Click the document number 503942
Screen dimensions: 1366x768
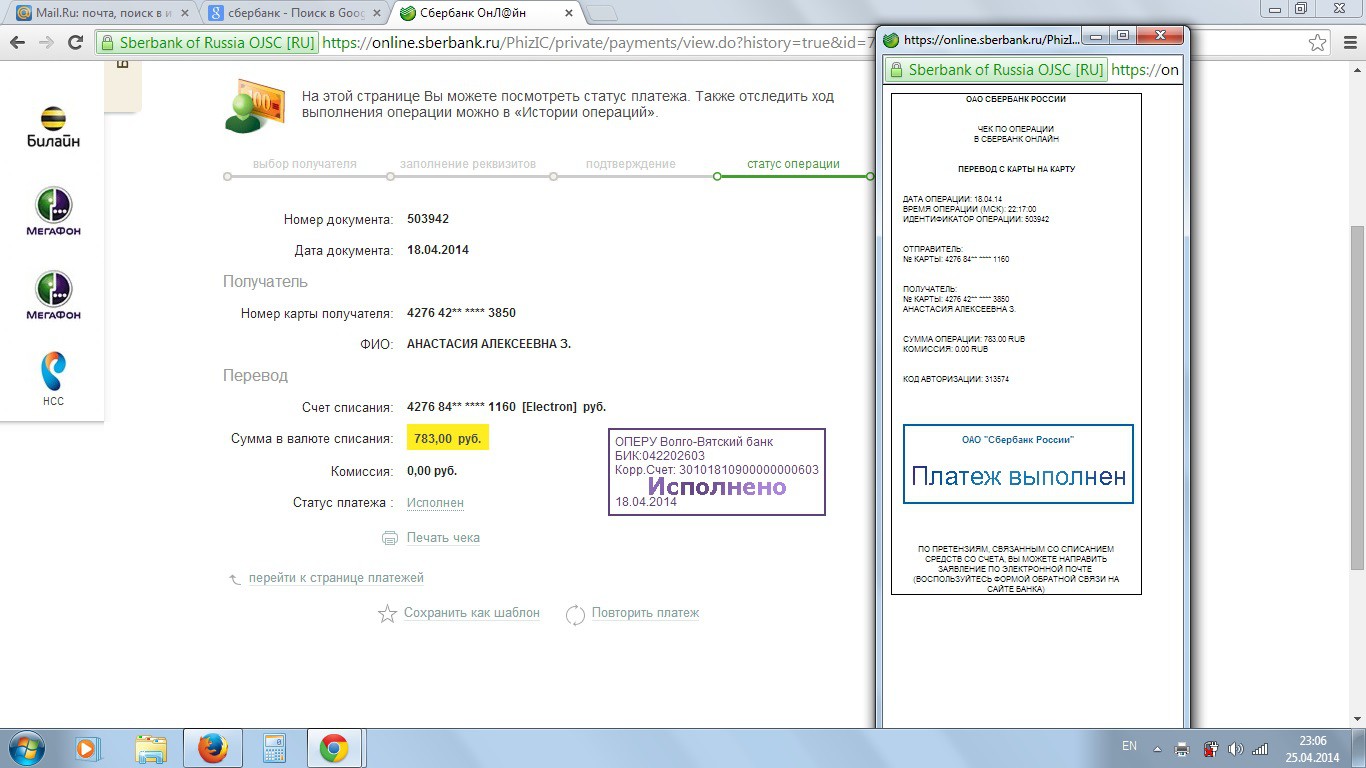click(428, 219)
